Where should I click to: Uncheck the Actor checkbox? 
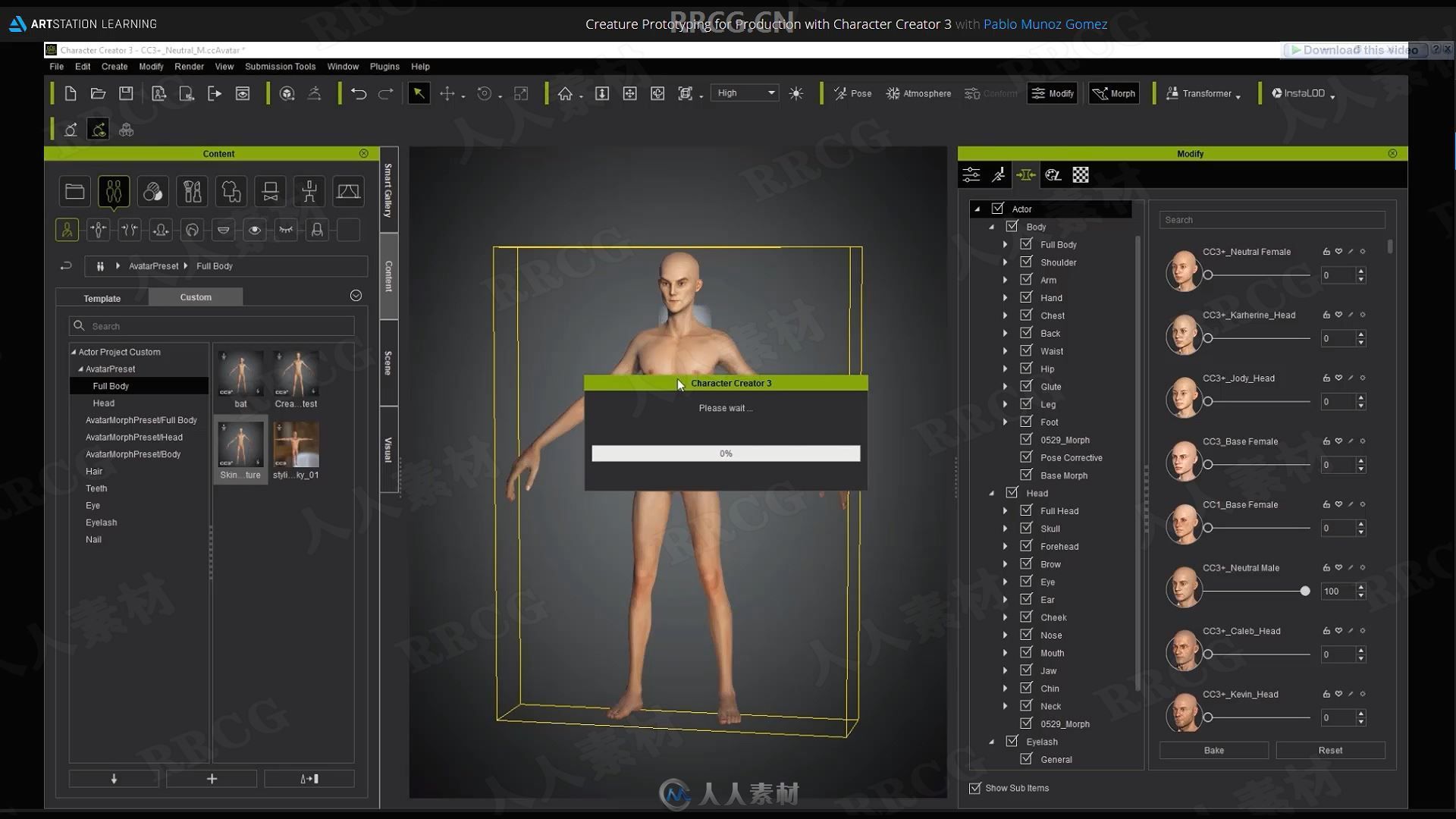pos(998,209)
